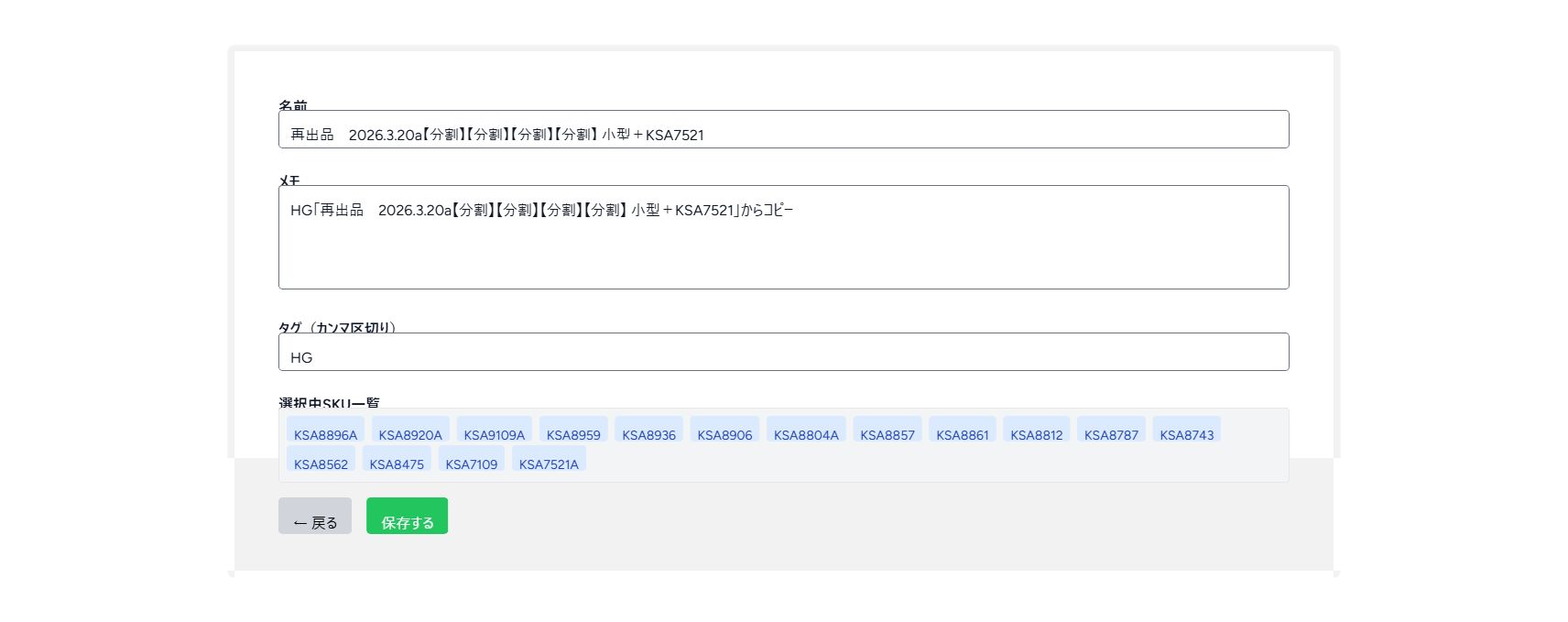Select the KSA8812 SKU chip
The image size is (1568, 622).
click(1037, 431)
